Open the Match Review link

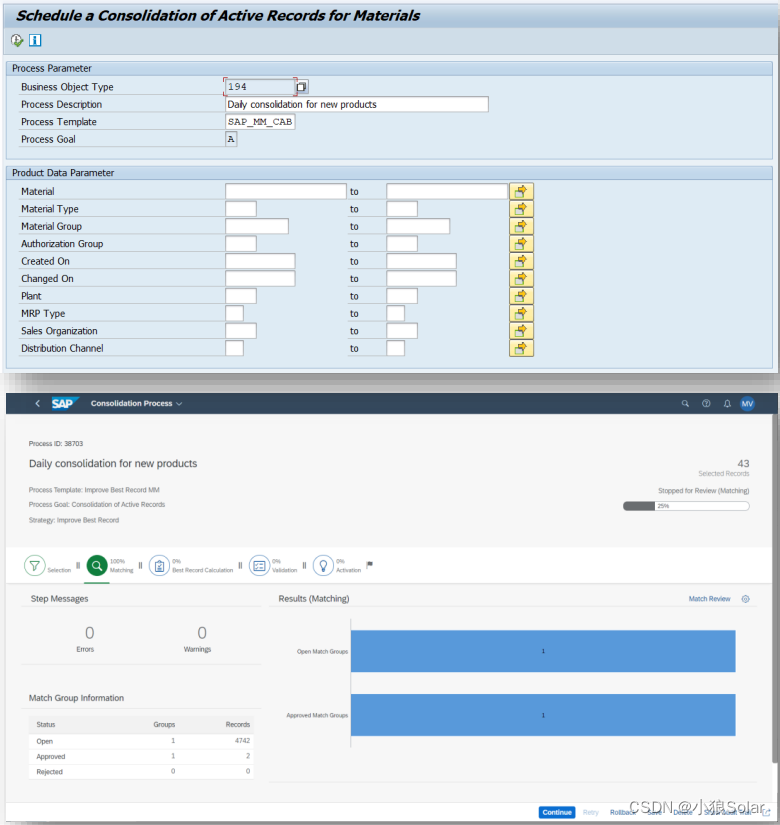[x=709, y=599]
